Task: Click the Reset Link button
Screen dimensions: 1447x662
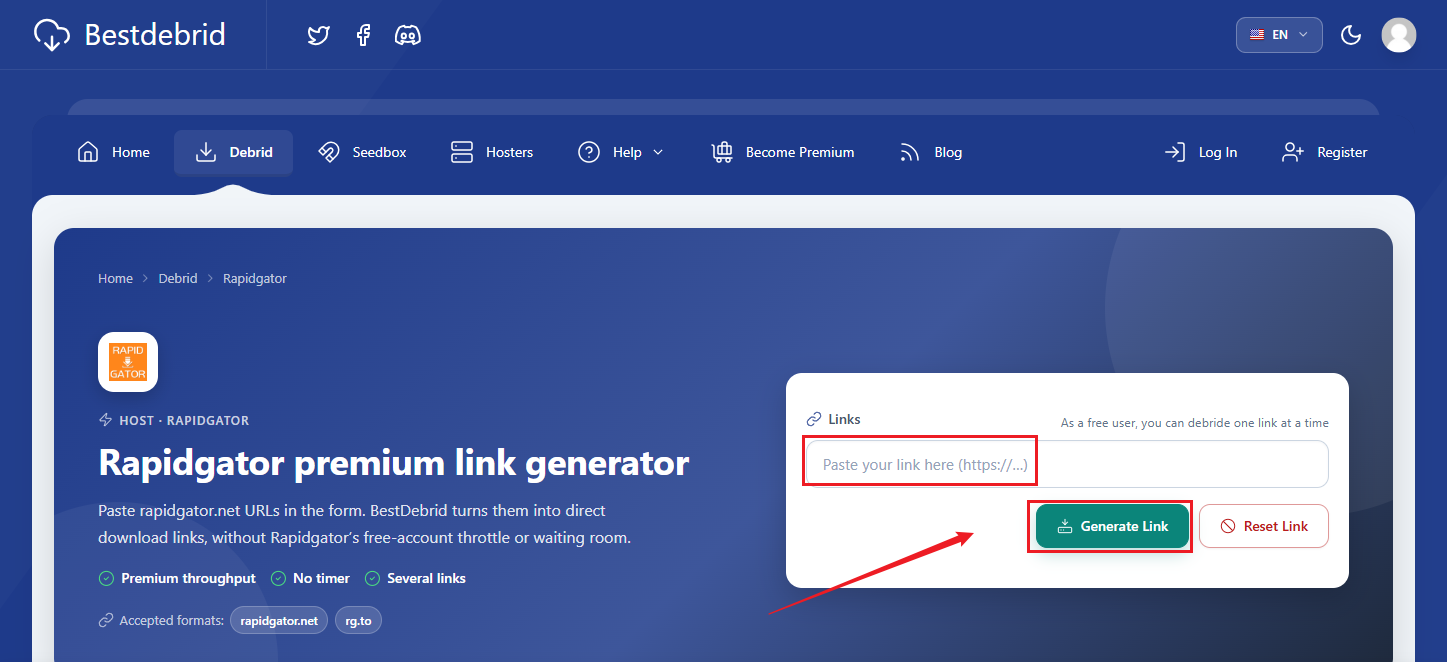Action: point(1264,526)
